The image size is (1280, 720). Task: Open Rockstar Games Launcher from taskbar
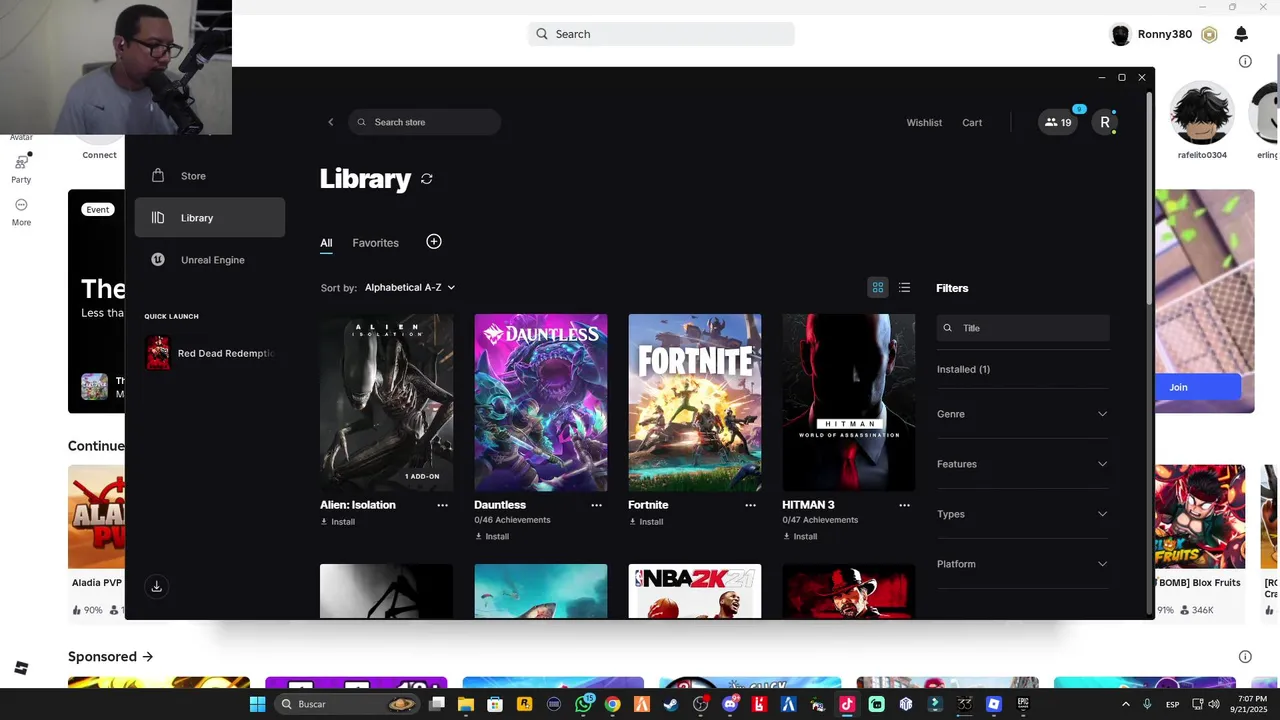tap(524, 704)
